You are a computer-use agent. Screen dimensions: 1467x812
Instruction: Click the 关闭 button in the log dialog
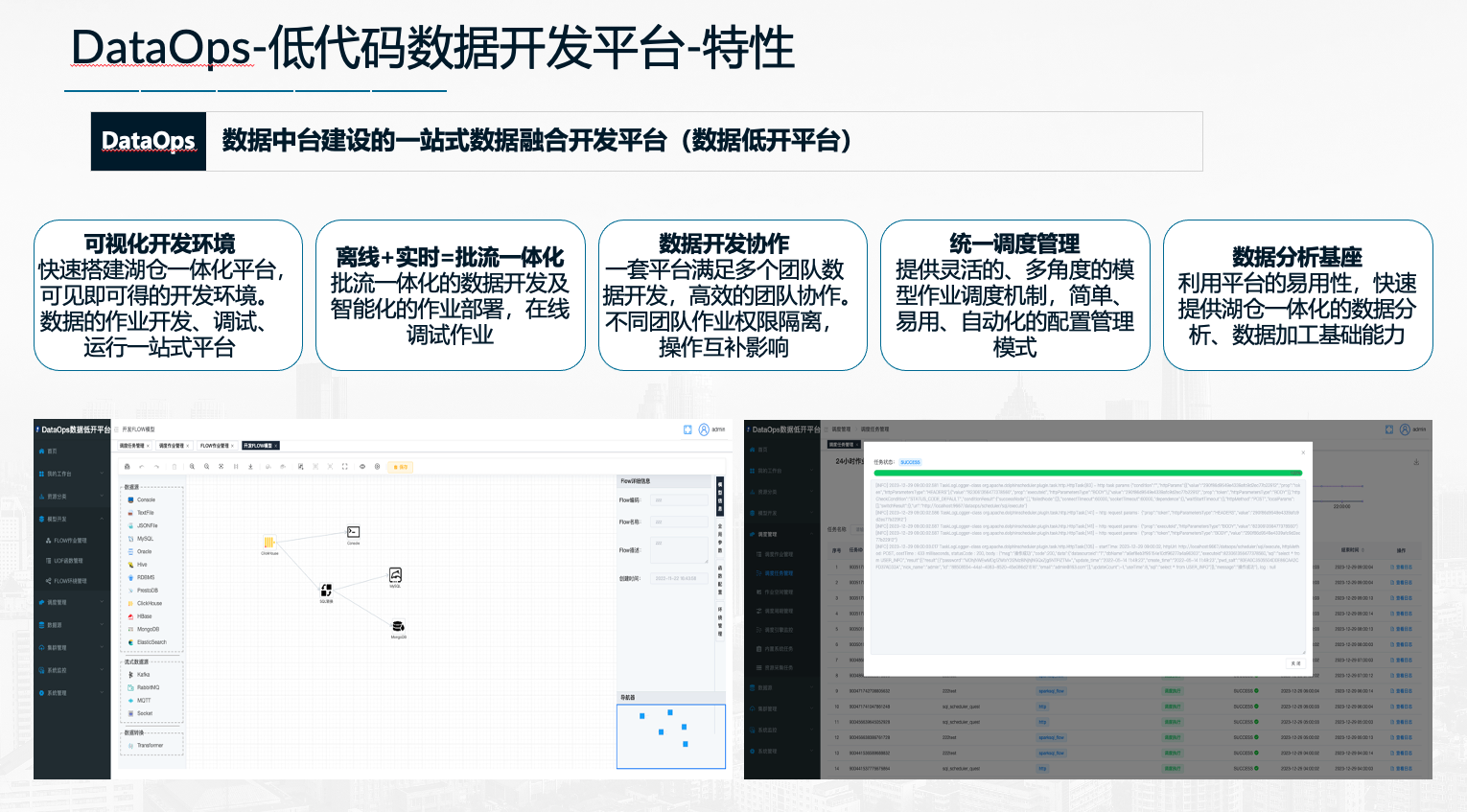1295,662
